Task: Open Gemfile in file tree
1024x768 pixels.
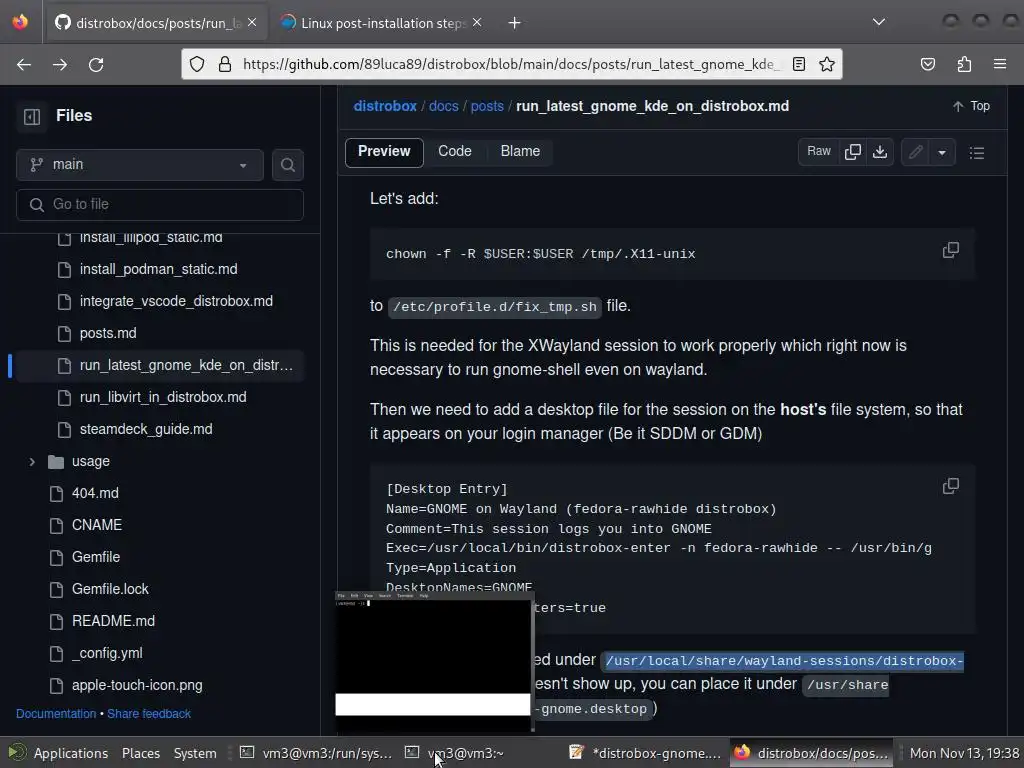Action: [95, 557]
